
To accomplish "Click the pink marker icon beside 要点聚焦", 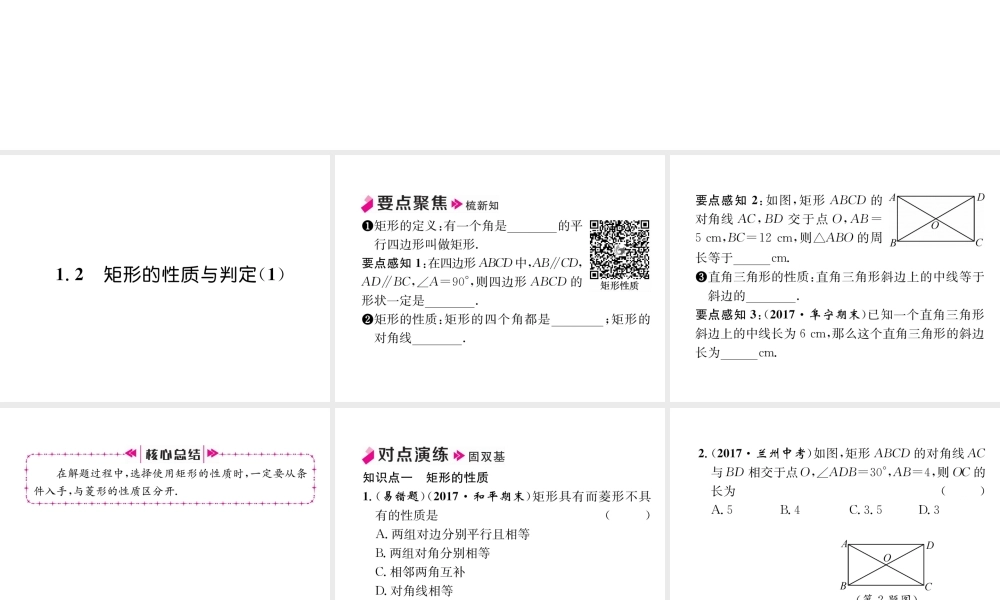I will 367,203.
